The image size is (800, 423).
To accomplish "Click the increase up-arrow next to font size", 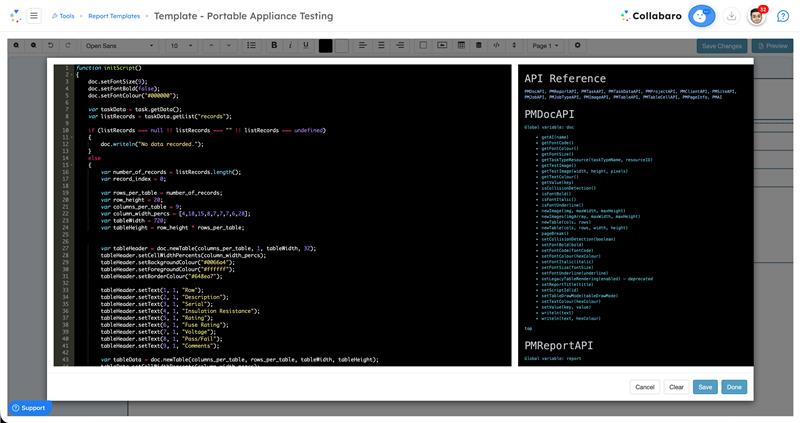I will click(211, 45).
